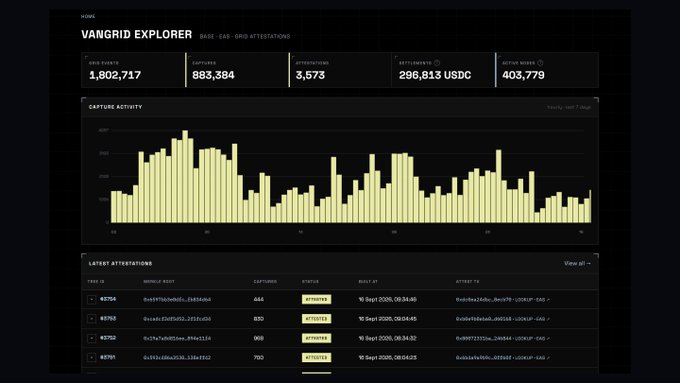Open tree ID #3753
The height and width of the screenshot is (383, 680).
point(108,318)
